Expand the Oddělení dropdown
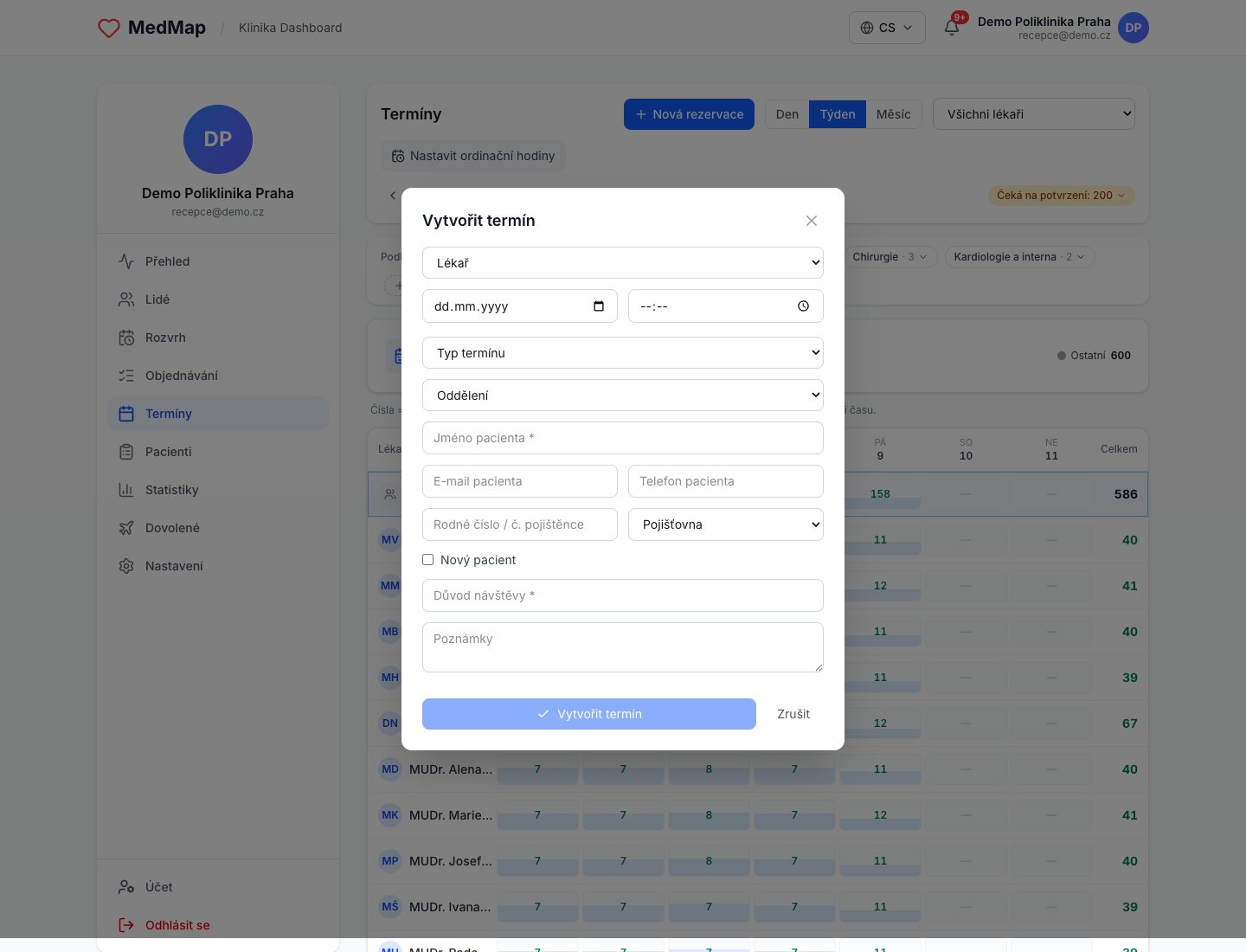Screen dimensions: 1246x952 (x=623, y=396)
